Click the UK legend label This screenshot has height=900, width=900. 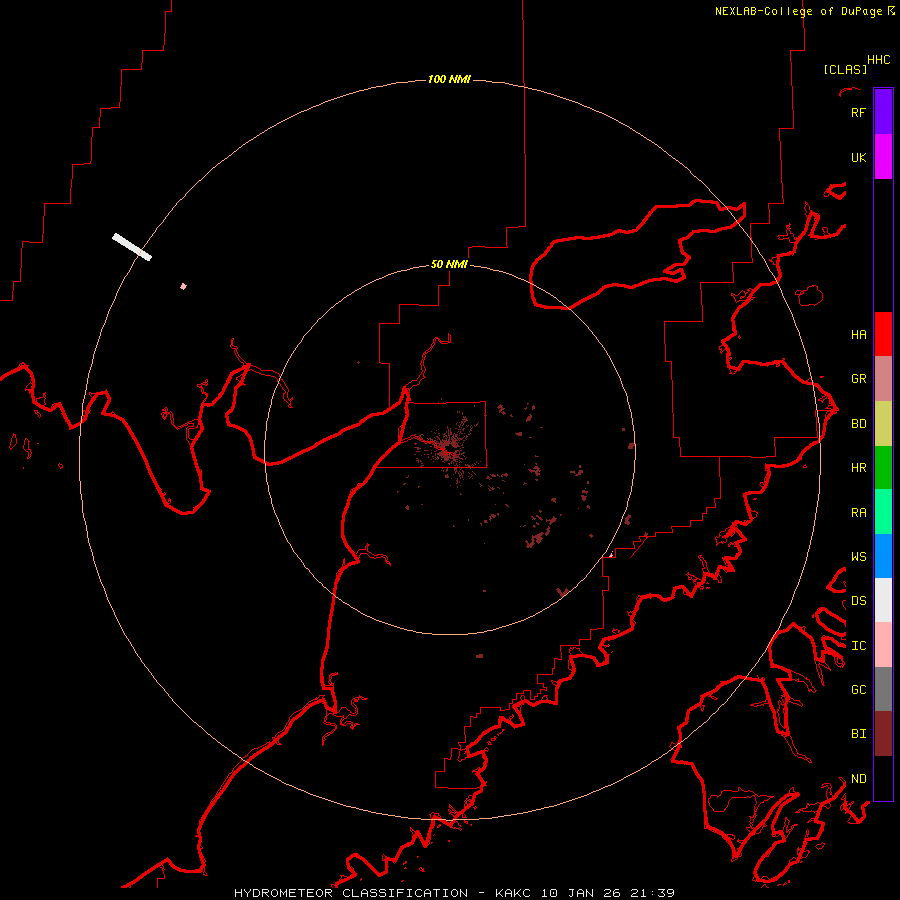click(x=858, y=157)
